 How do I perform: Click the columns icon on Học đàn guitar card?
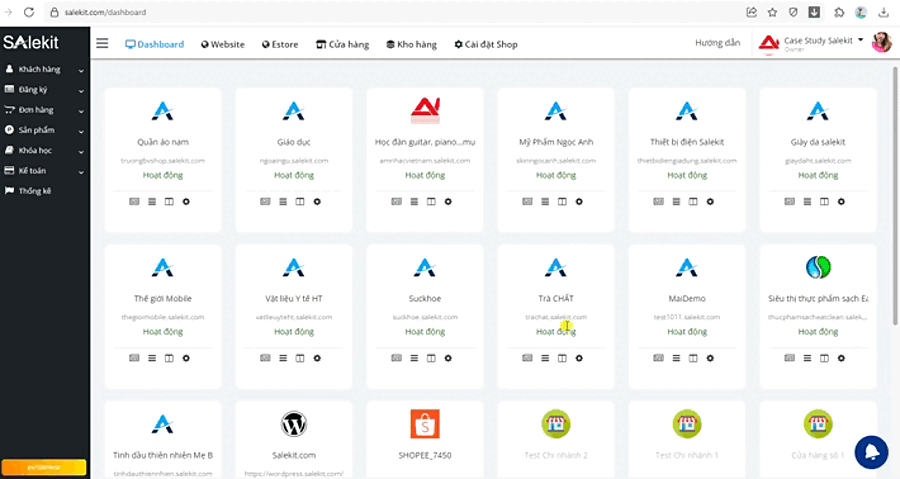[x=431, y=201]
